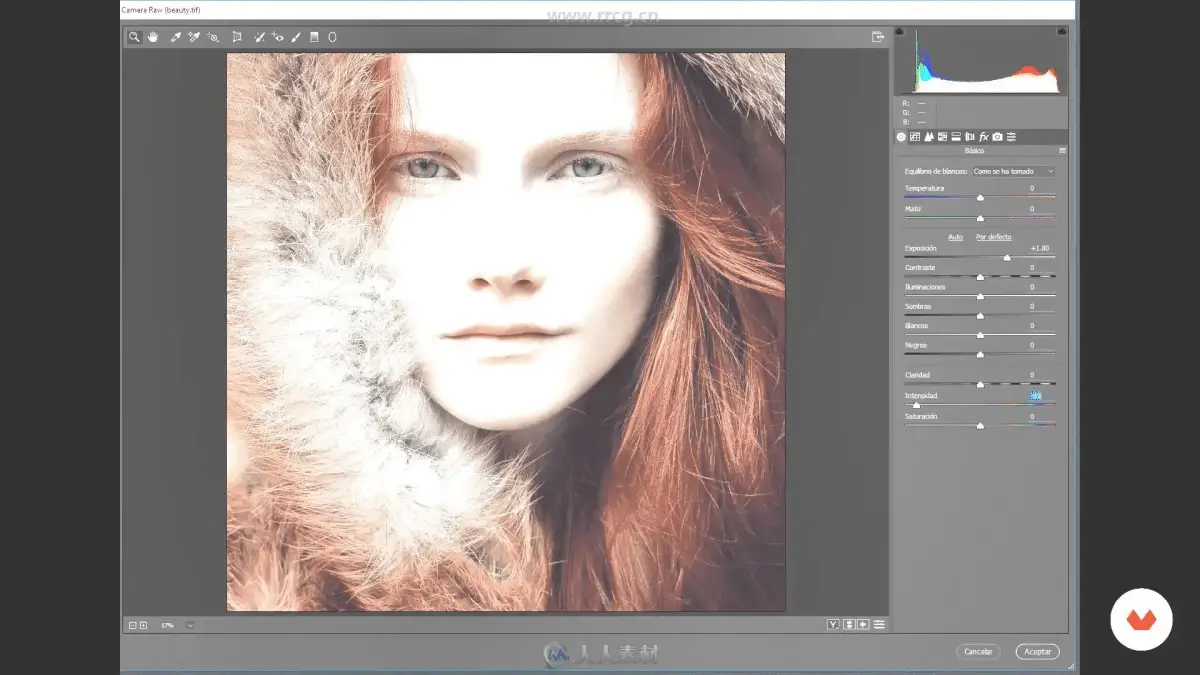
Task: Click the Aceptar button
Action: coord(1037,651)
